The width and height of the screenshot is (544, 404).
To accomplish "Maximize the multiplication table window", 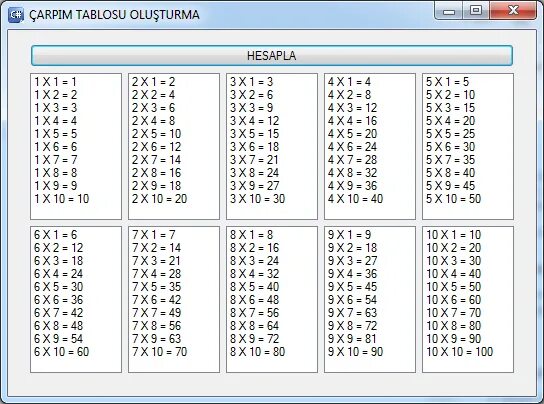I will click(x=476, y=11).
